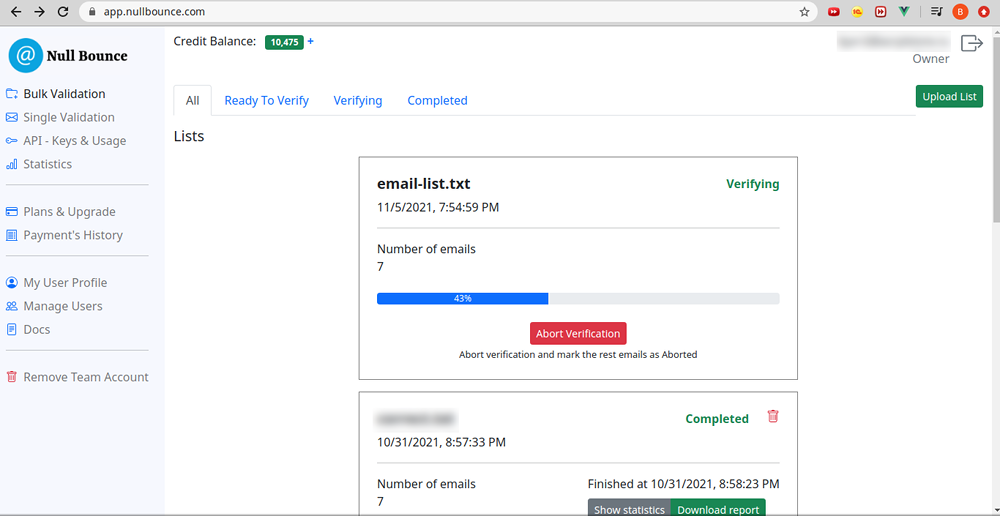Click the Null Bounce @ logo icon

[x=26, y=55]
